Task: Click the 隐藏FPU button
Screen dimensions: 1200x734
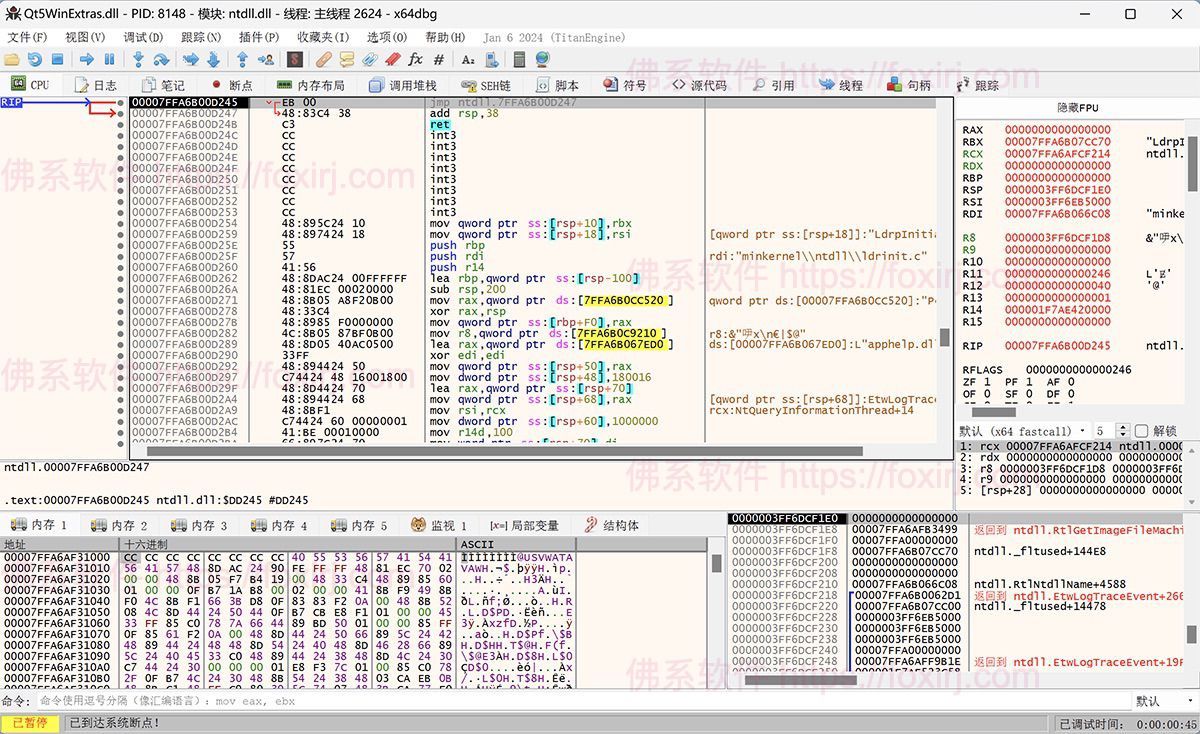Action: (x=1077, y=107)
